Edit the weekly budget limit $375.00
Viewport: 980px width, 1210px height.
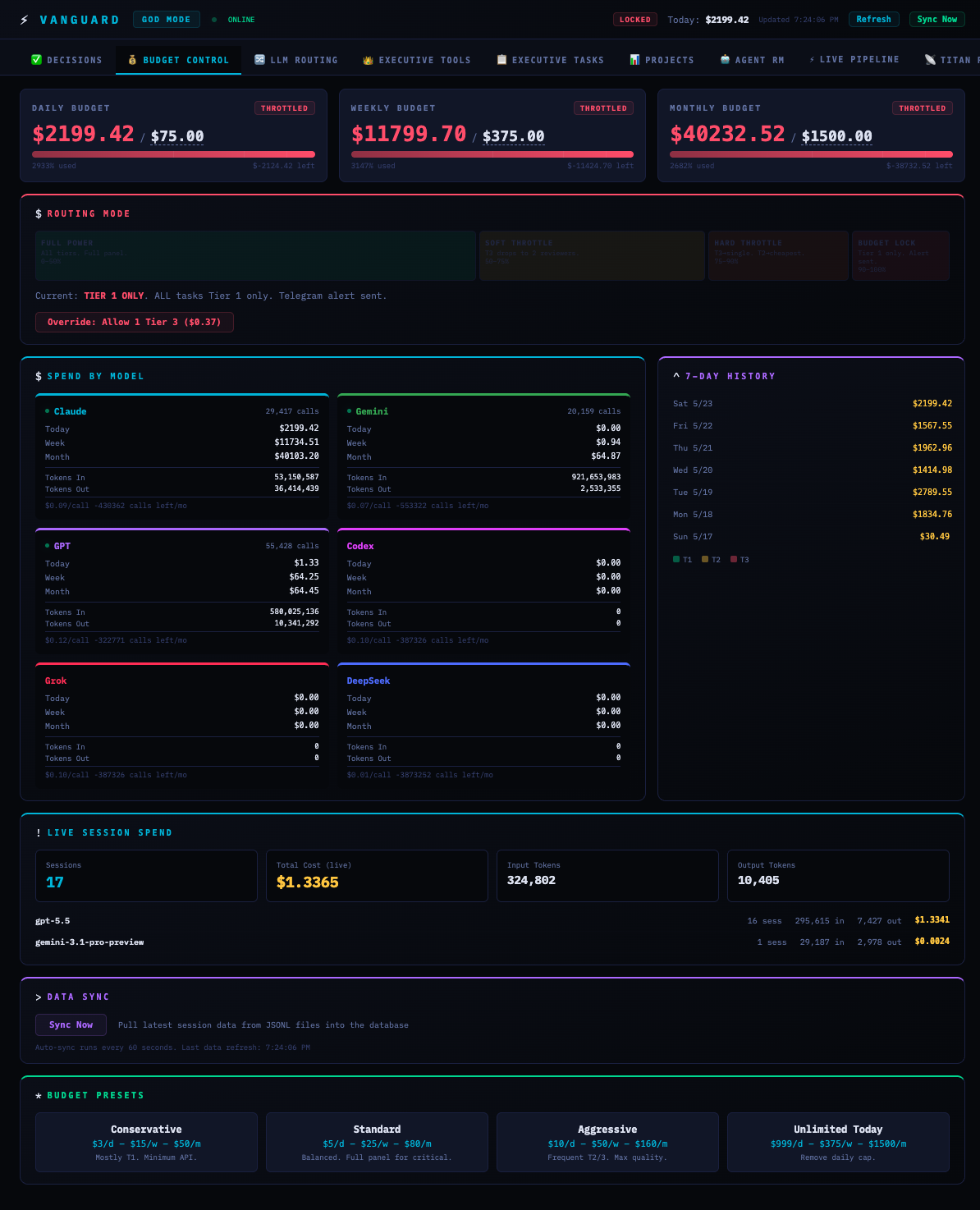514,136
